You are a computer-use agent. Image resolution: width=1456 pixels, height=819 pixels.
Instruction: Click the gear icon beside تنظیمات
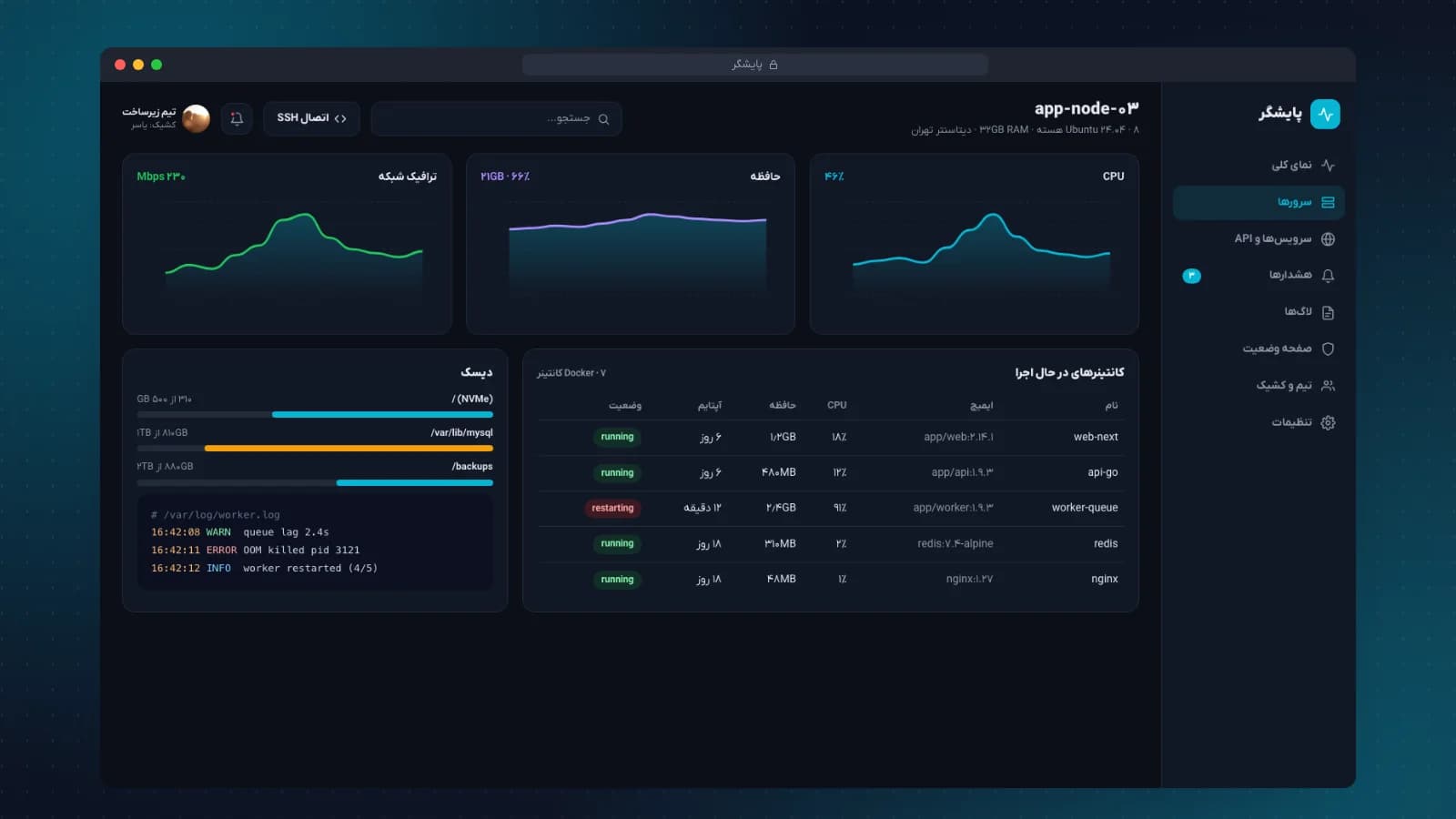[1328, 422]
